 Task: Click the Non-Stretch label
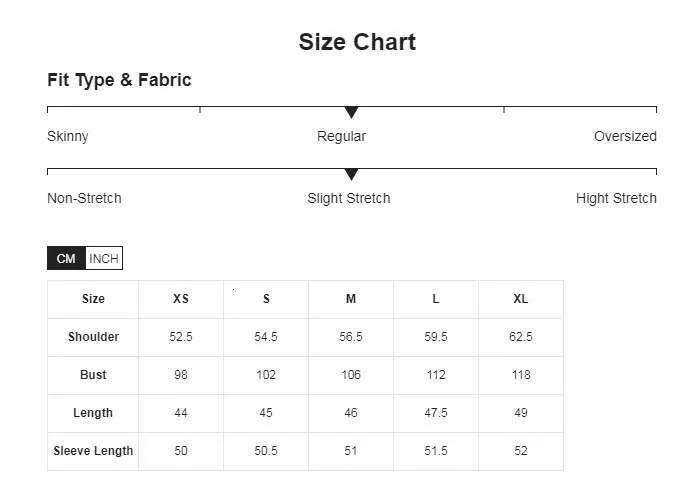84,198
